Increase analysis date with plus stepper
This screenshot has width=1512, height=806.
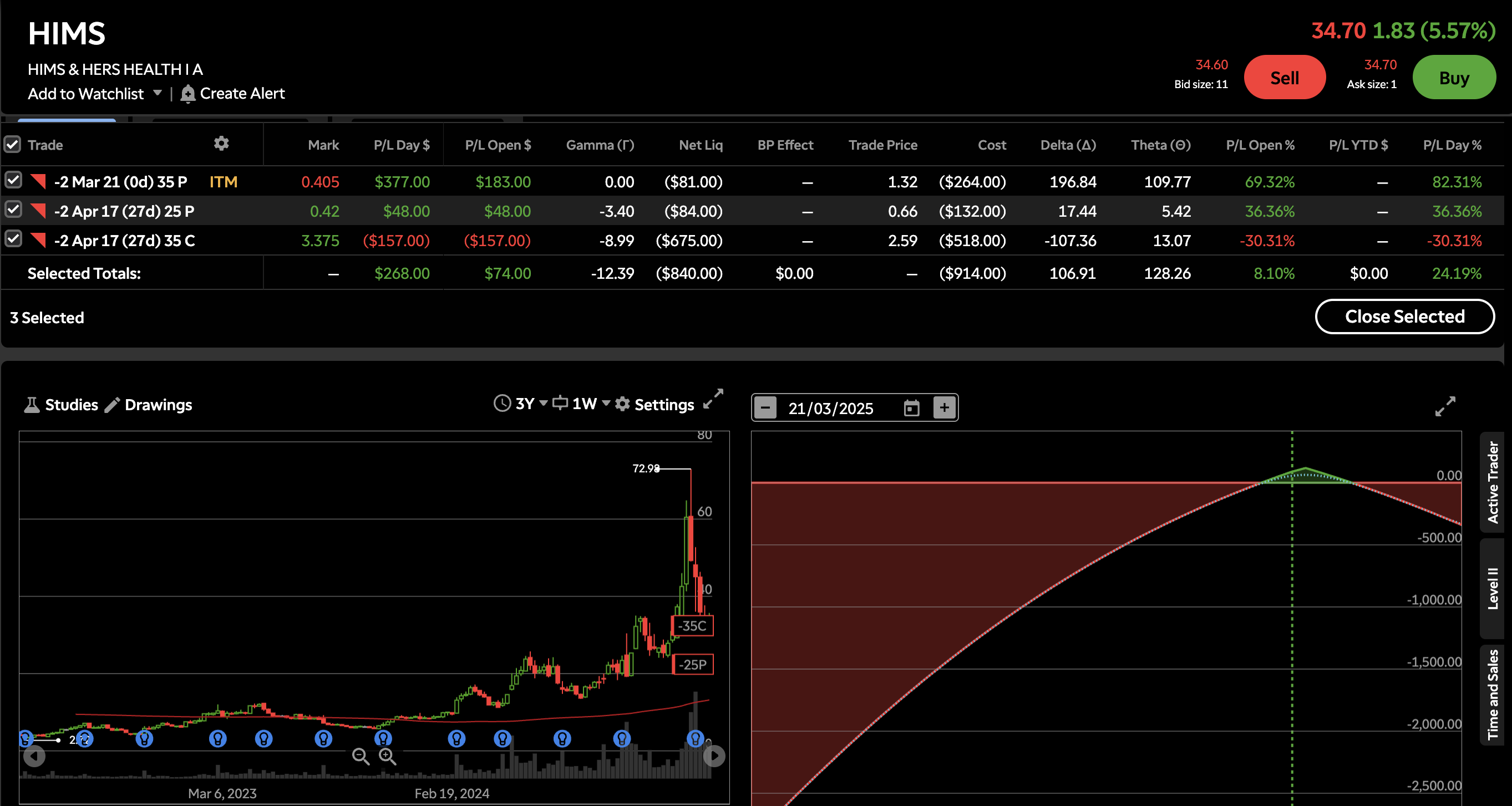pos(944,407)
